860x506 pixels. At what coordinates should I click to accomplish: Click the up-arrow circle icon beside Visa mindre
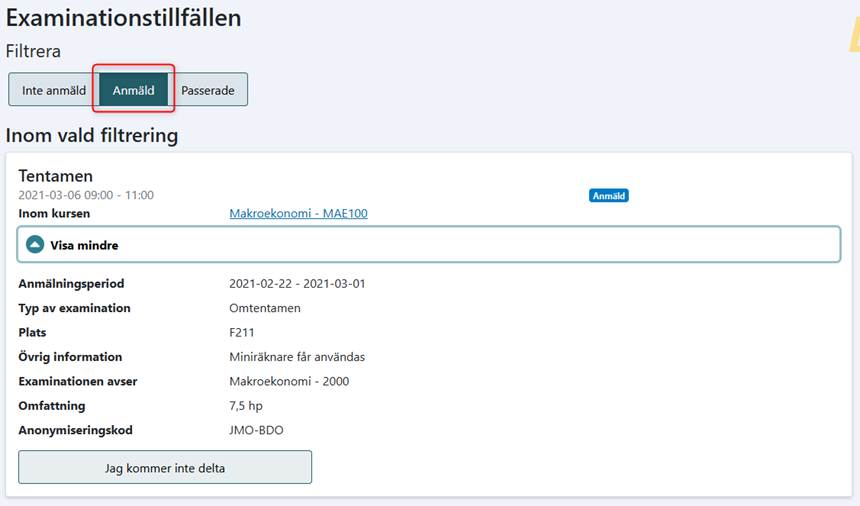tap(35, 245)
